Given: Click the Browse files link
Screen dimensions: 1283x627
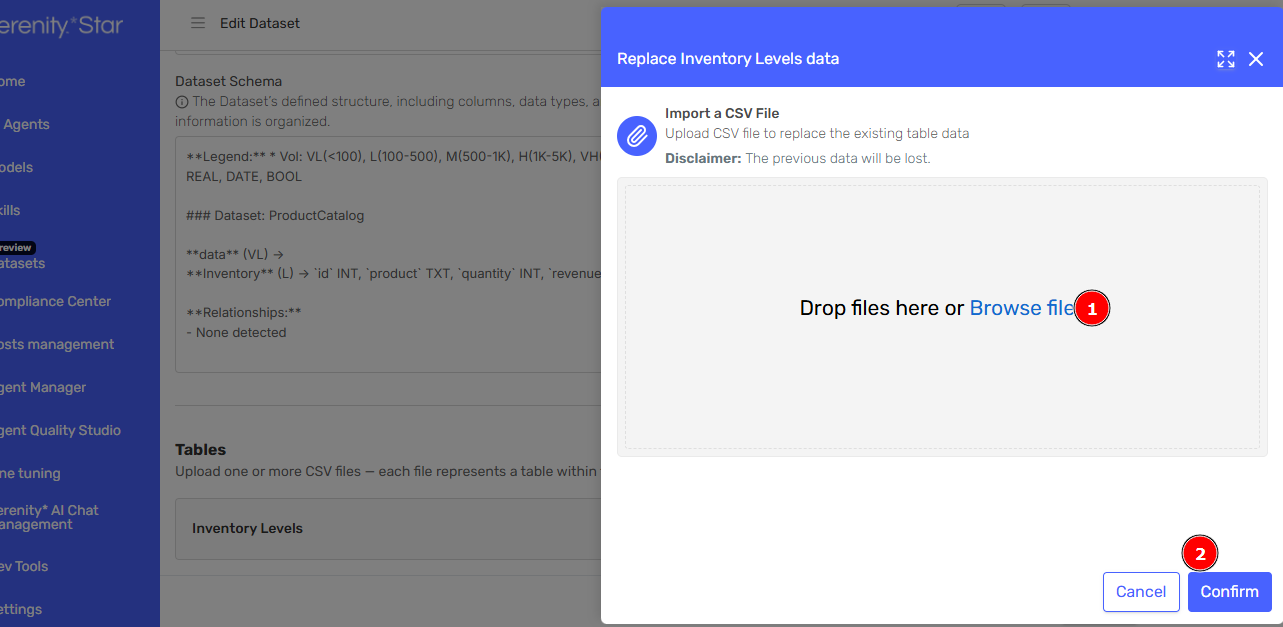Looking at the screenshot, I should (1020, 308).
